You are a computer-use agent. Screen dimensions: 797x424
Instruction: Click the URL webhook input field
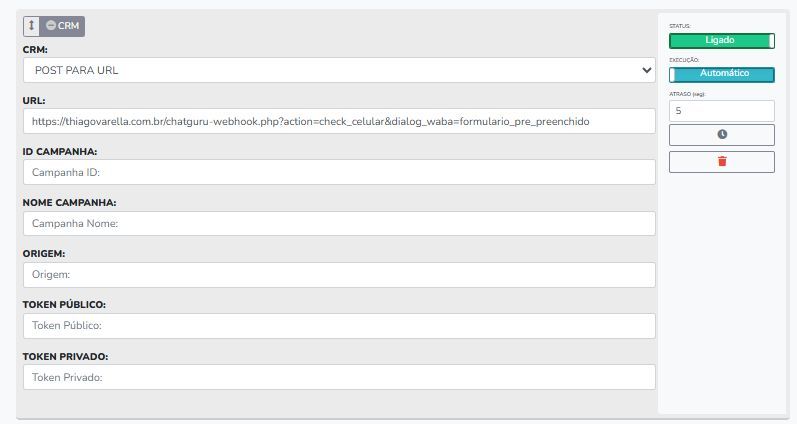coord(339,121)
